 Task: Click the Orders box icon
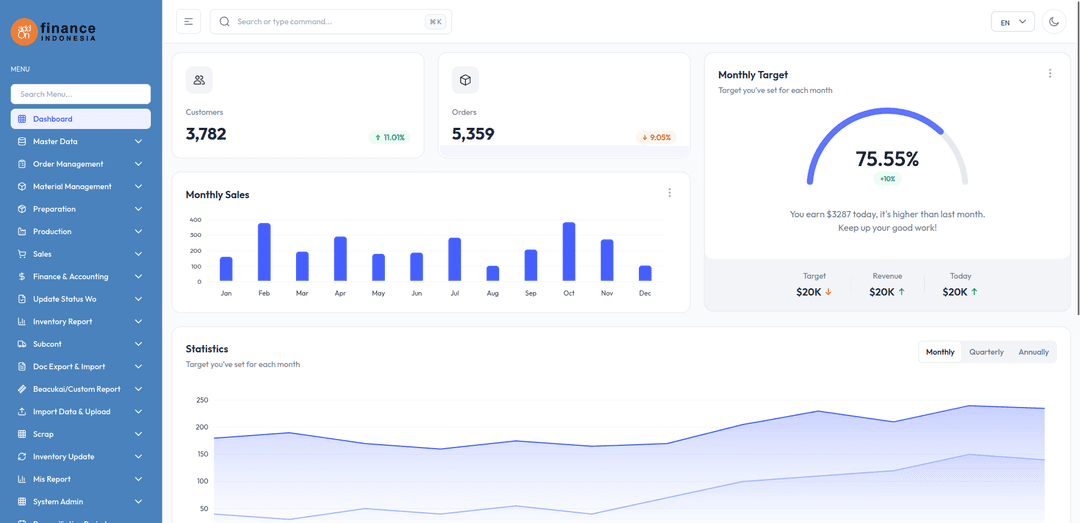tap(465, 80)
